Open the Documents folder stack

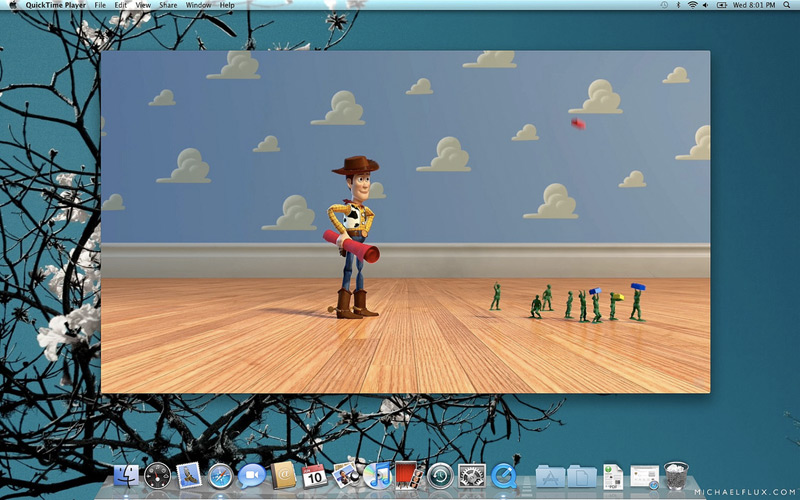pos(582,476)
